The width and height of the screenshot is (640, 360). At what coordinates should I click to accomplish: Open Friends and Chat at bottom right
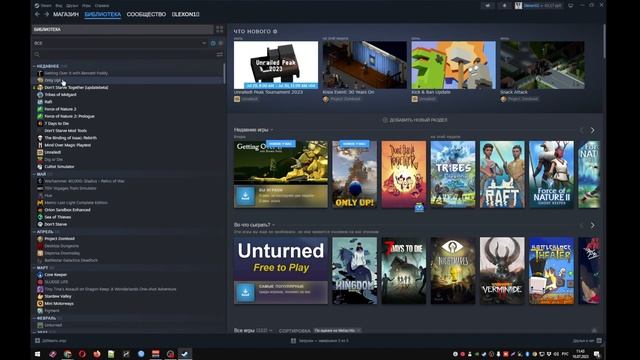[587, 340]
